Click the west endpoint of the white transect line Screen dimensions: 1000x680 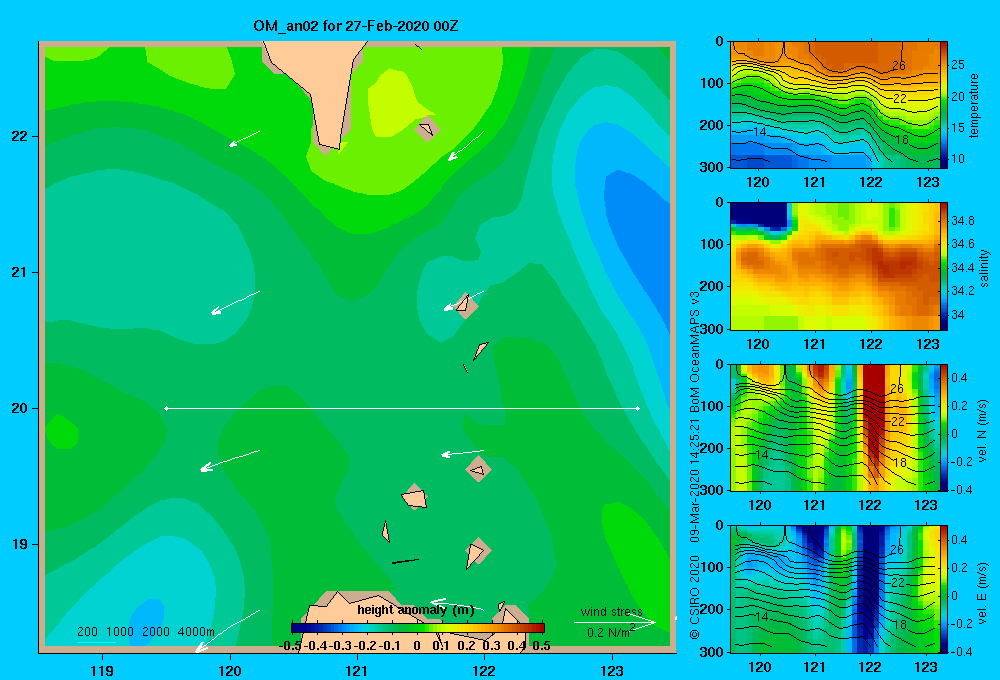pyautogui.click(x=166, y=408)
